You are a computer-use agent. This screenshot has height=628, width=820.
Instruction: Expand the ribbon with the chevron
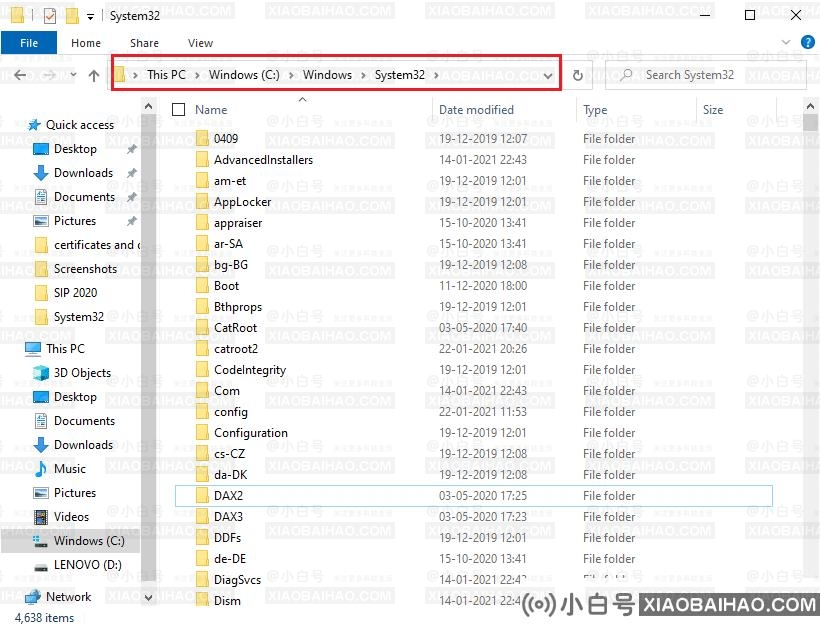785,42
